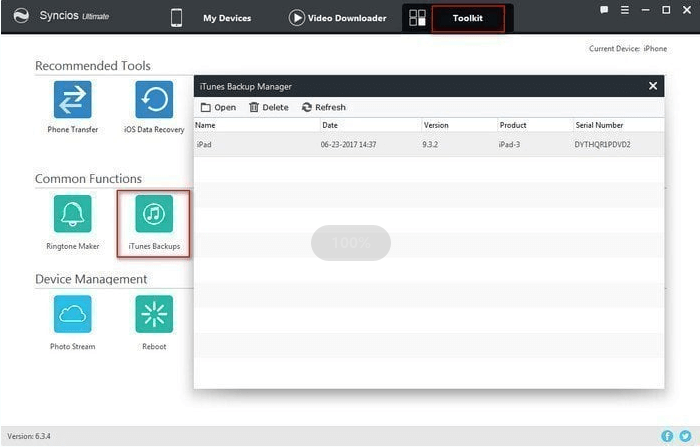The height and width of the screenshot is (447, 700).
Task: Click Delete in the backup toolbar
Action: pyautogui.click(x=268, y=107)
